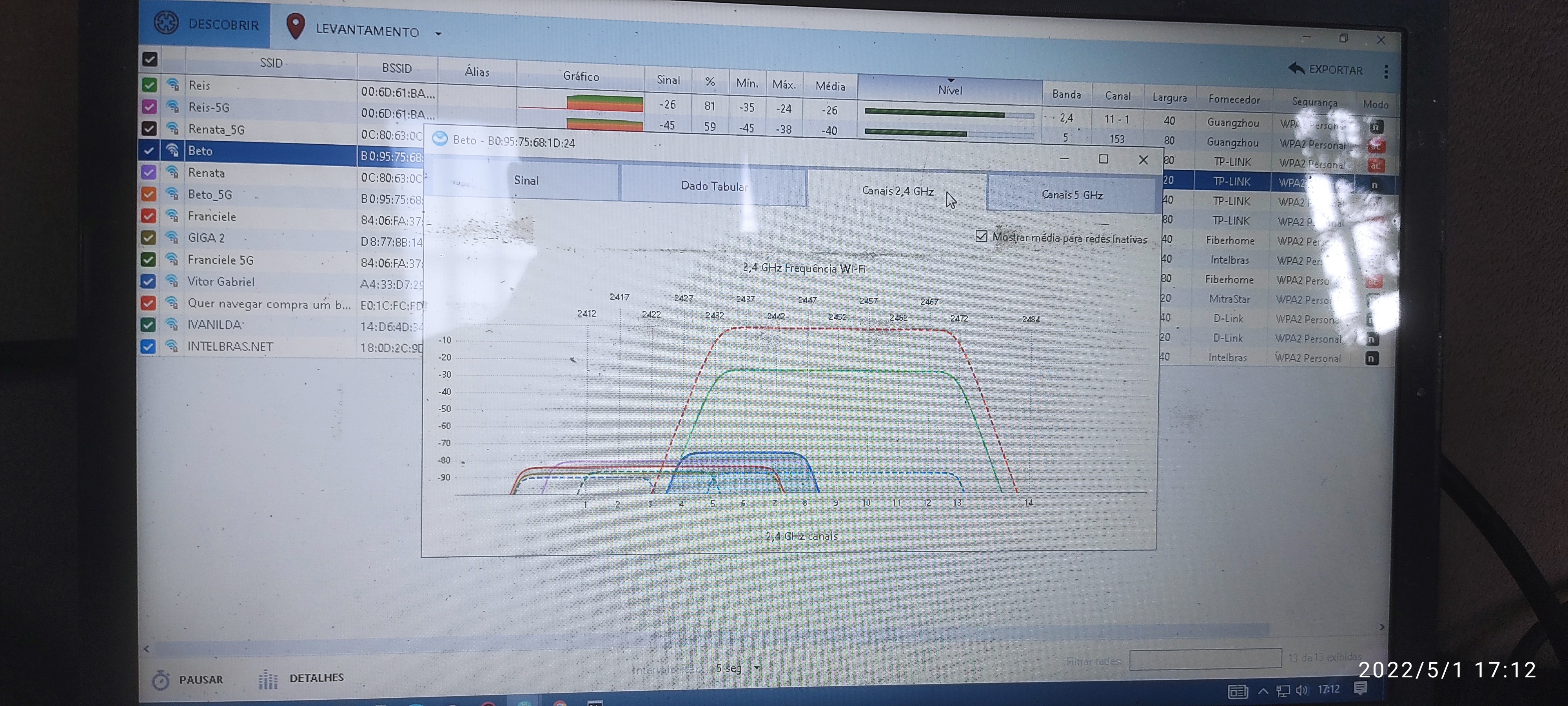Click the horizontal scrollbar left arrow
This screenshot has width=1568, height=706.
(146, 650)
